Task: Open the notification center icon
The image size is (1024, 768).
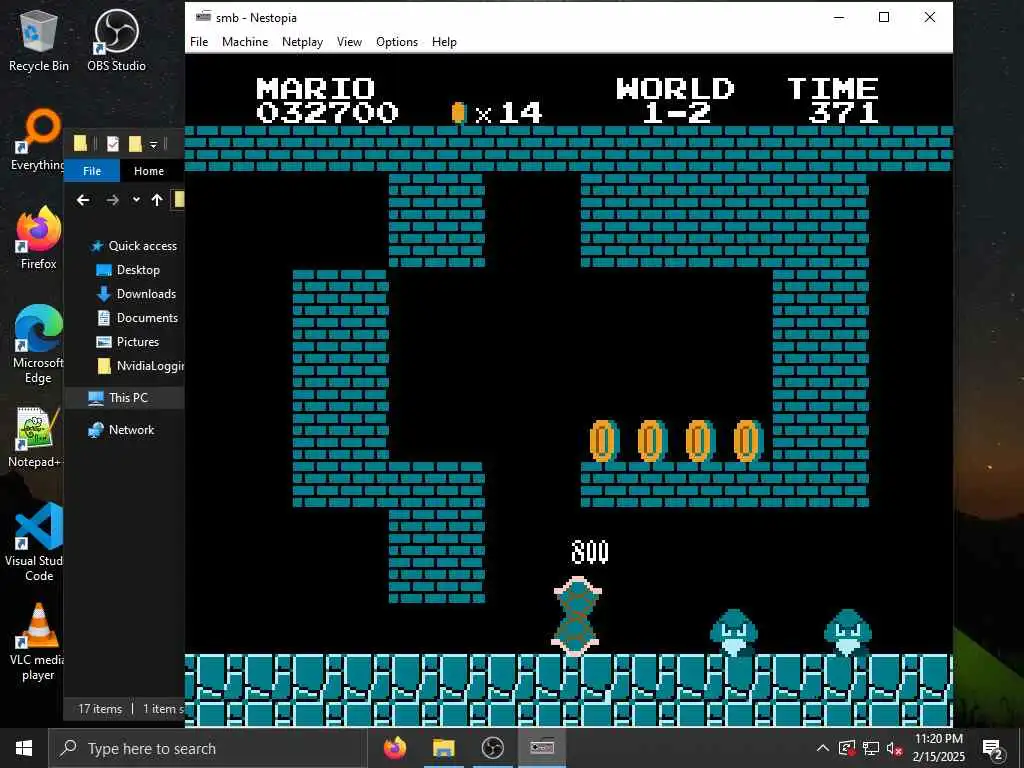Action: pyautogui.click(x=992, y=749)
